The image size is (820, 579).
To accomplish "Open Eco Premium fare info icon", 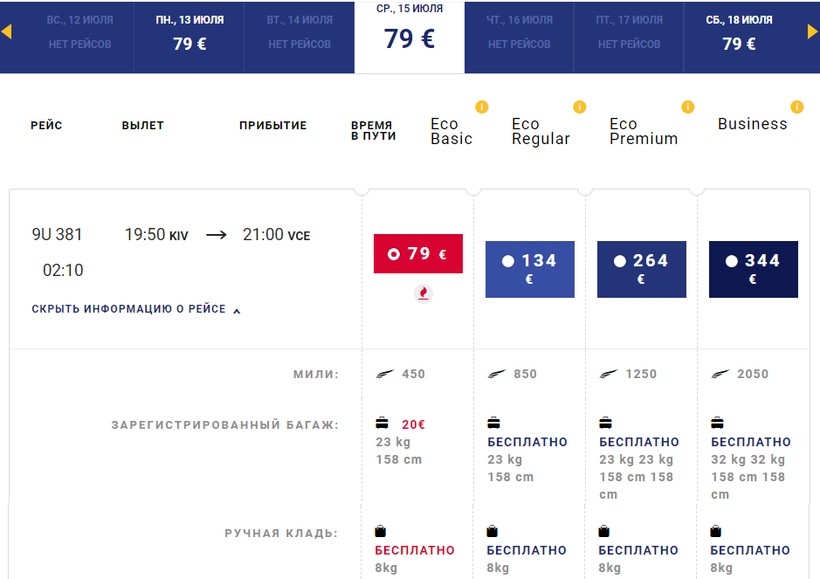I will point(687,107).
